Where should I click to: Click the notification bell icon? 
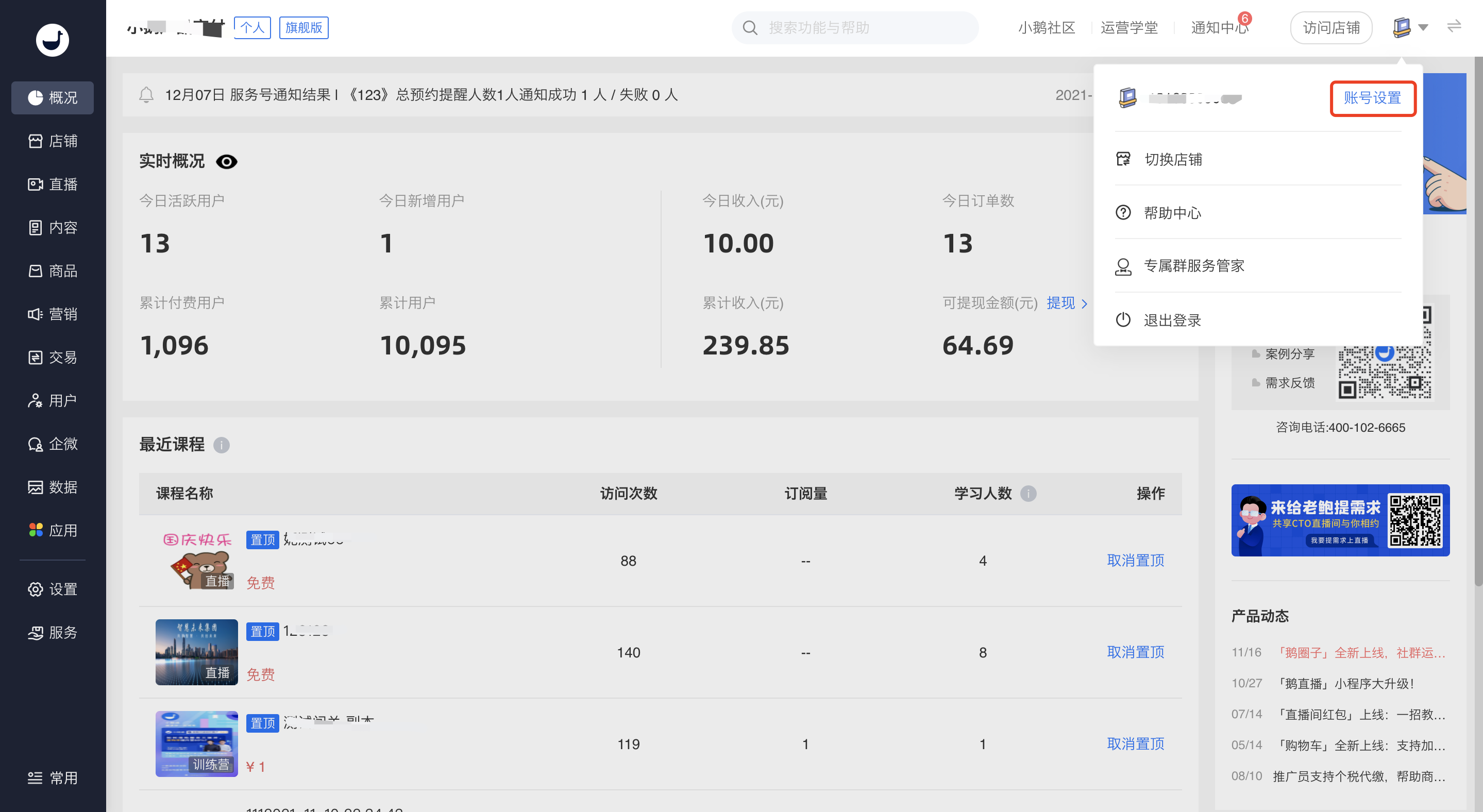tap(146, 95)
